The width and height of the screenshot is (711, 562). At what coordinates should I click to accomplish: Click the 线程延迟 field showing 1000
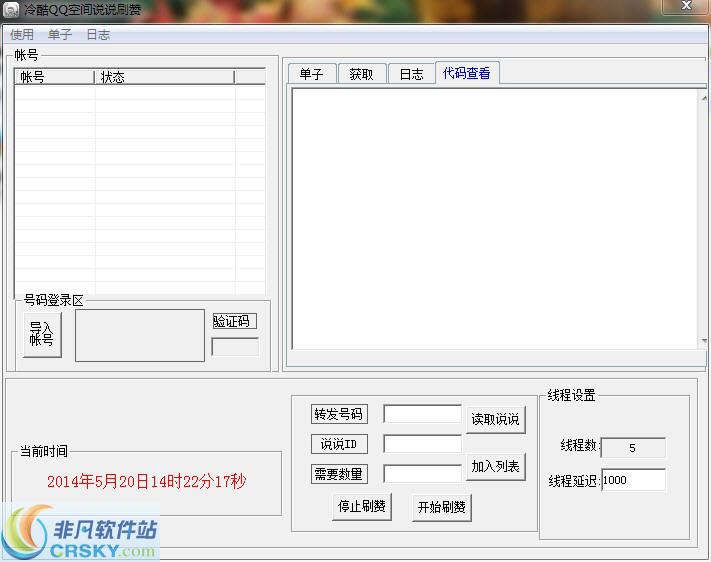(x=633, y=480)
